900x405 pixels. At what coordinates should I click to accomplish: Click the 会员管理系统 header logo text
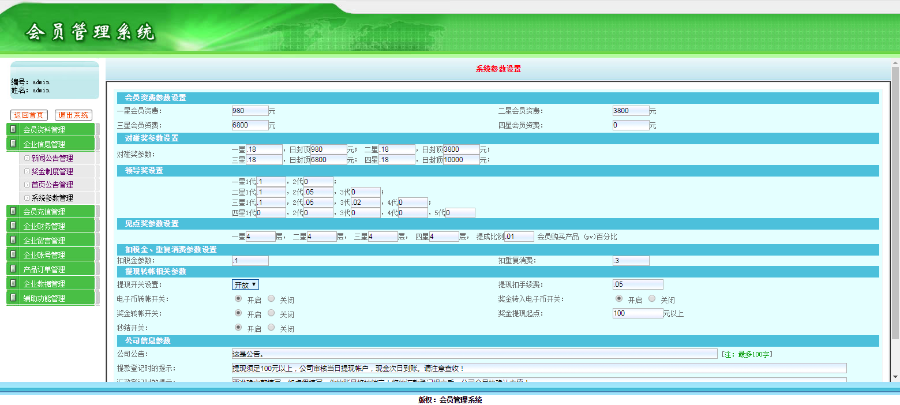coord(90,33)
